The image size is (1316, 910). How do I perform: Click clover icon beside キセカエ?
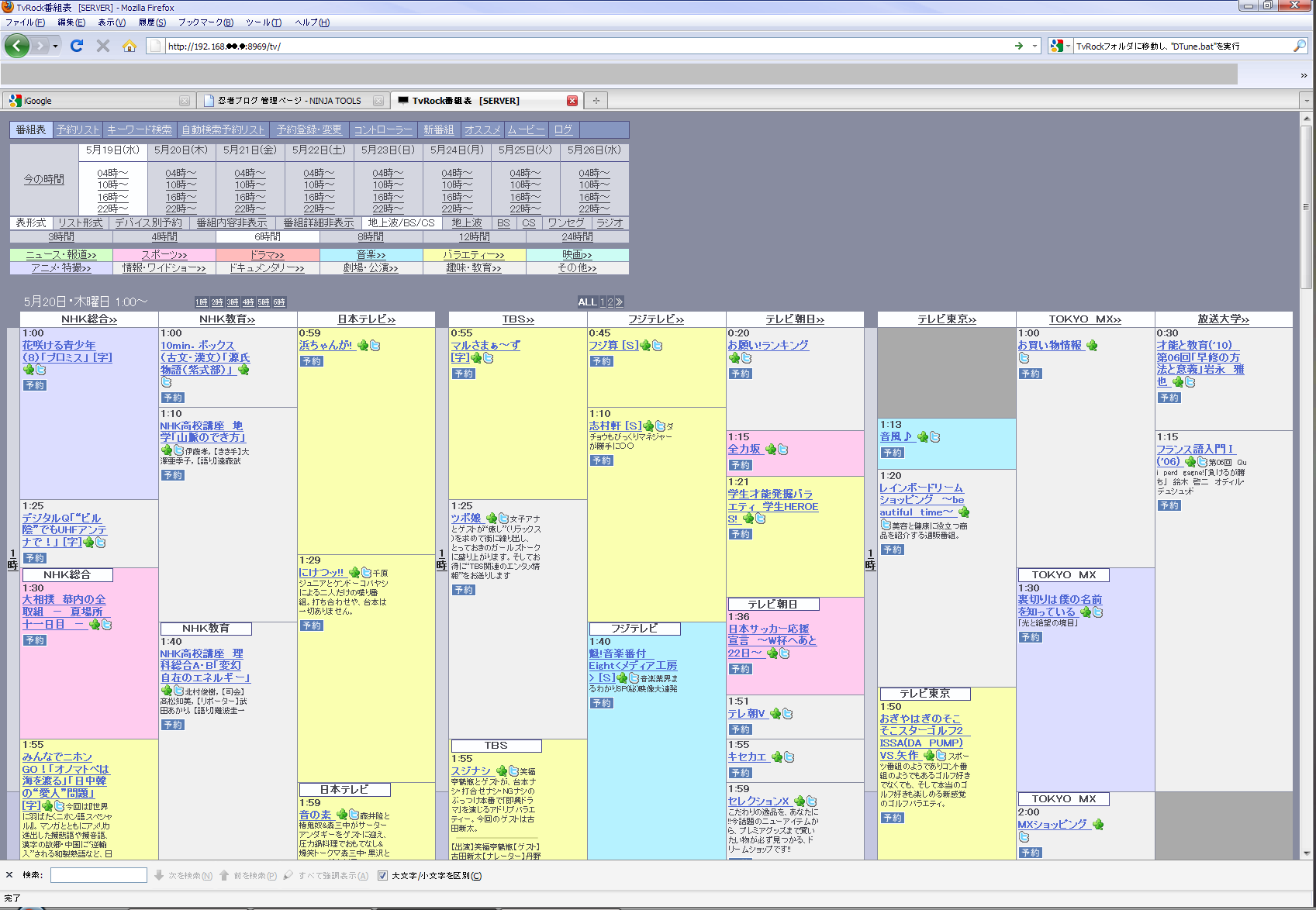click(775, 757)
